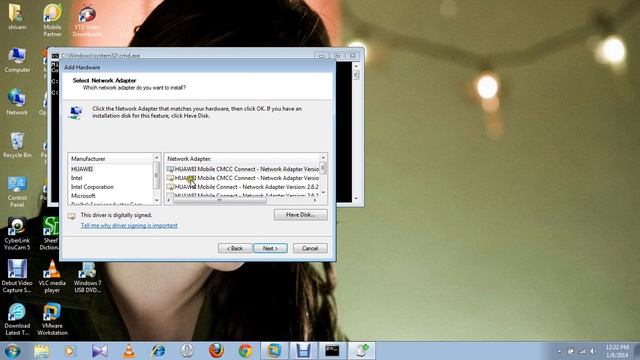
Task: Open Visual Studio from the taskbar
Action: [x=99, y=351]
